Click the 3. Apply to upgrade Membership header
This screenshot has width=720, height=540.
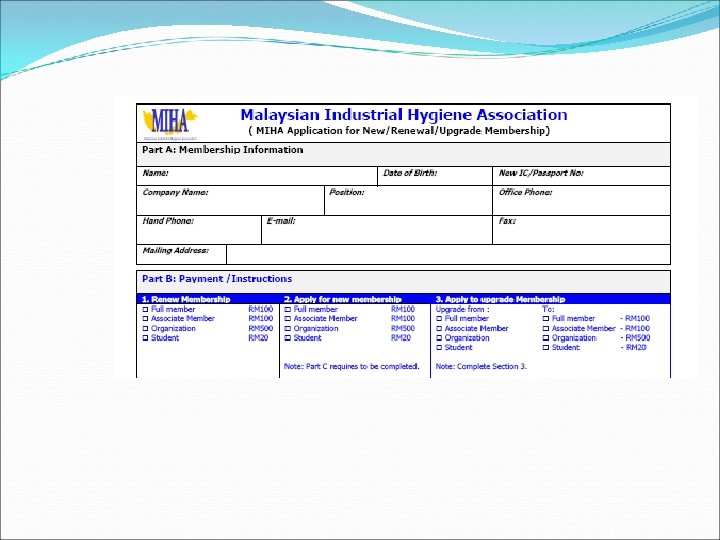tap(501, 299)
